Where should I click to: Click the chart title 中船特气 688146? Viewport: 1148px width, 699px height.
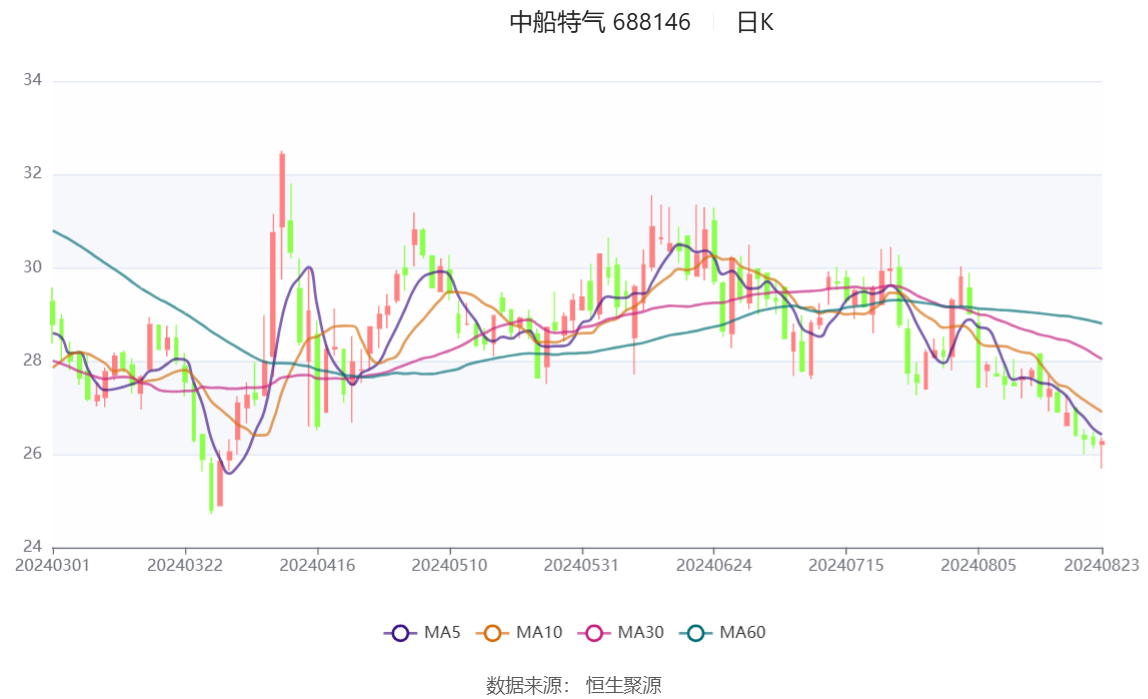pyautogui.click(x=600, y=22)
